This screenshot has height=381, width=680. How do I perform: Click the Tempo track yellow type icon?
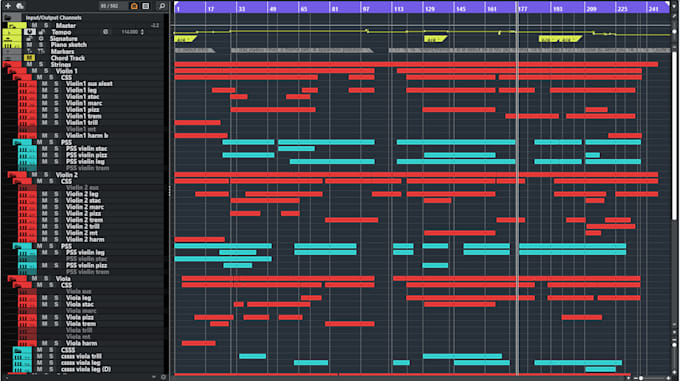point(12,32)
